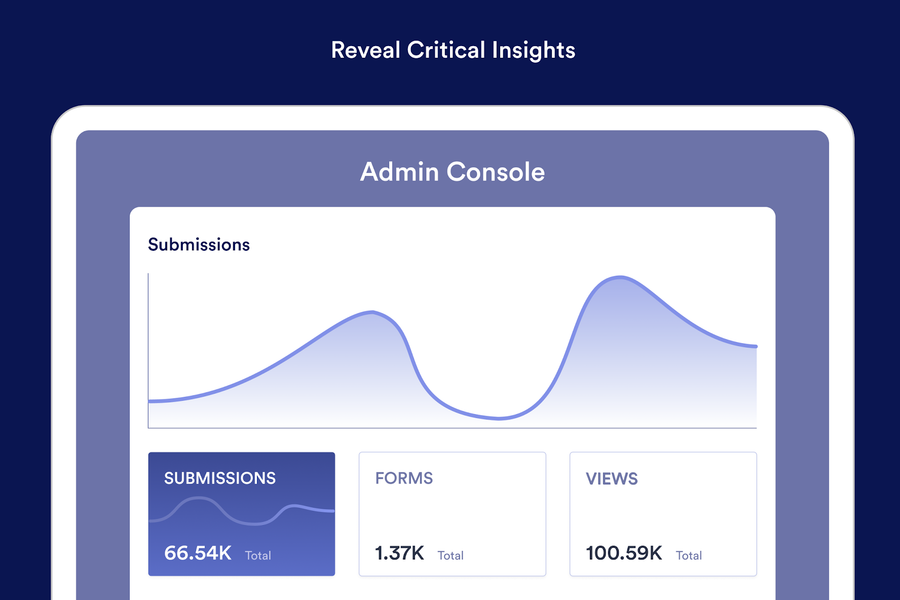Viewport: 900px width, 600px height.
Task: Click the 1.37K forms total
Action: (x=399, y=553)
